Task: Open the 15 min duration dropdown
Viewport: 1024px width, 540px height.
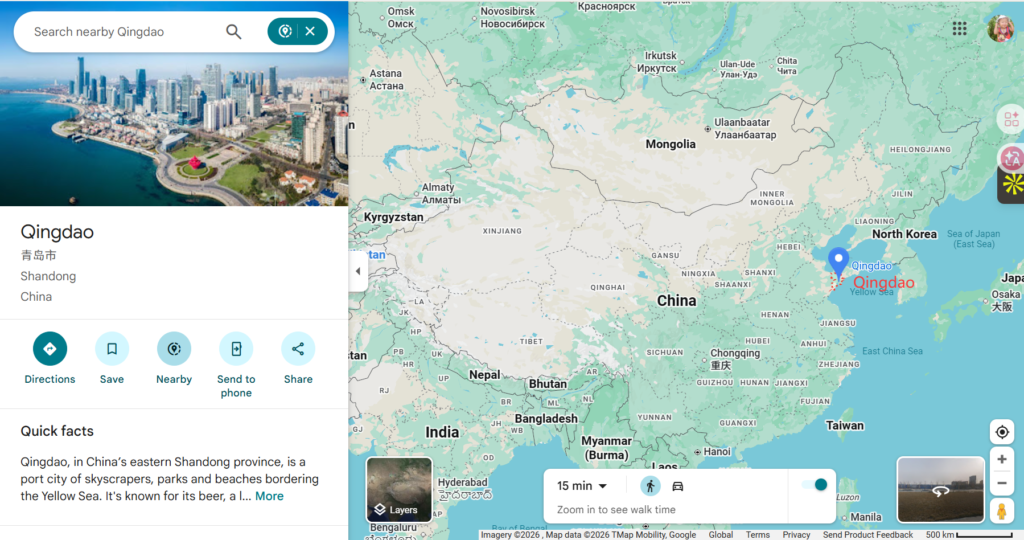Action: (x=583, y=486)
